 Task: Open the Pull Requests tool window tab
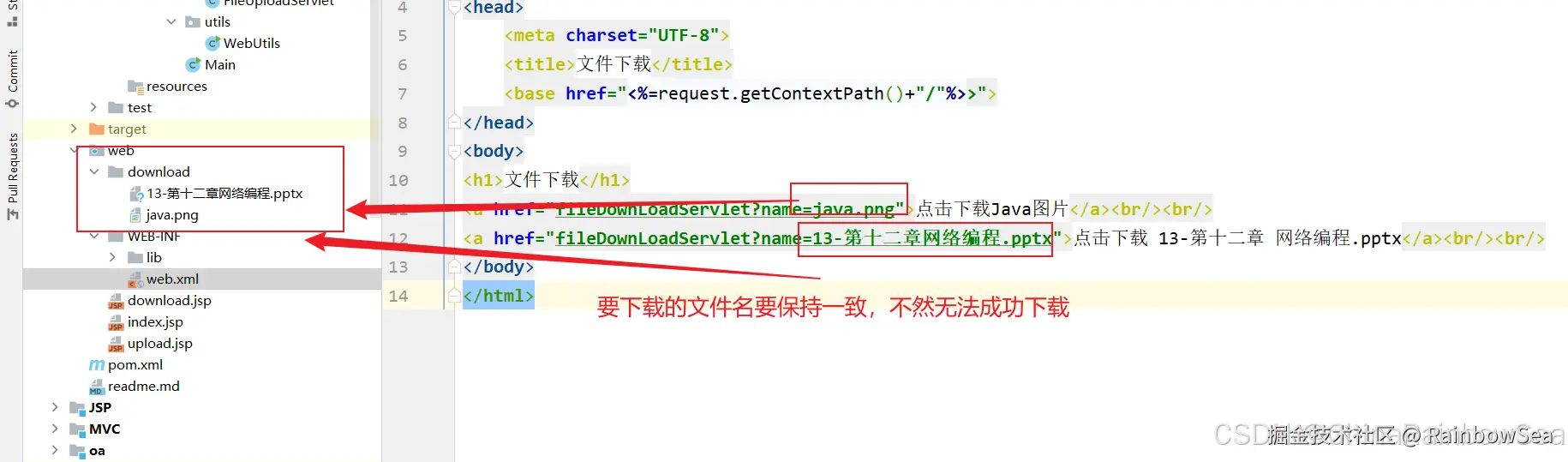click(x=12, y=177)
